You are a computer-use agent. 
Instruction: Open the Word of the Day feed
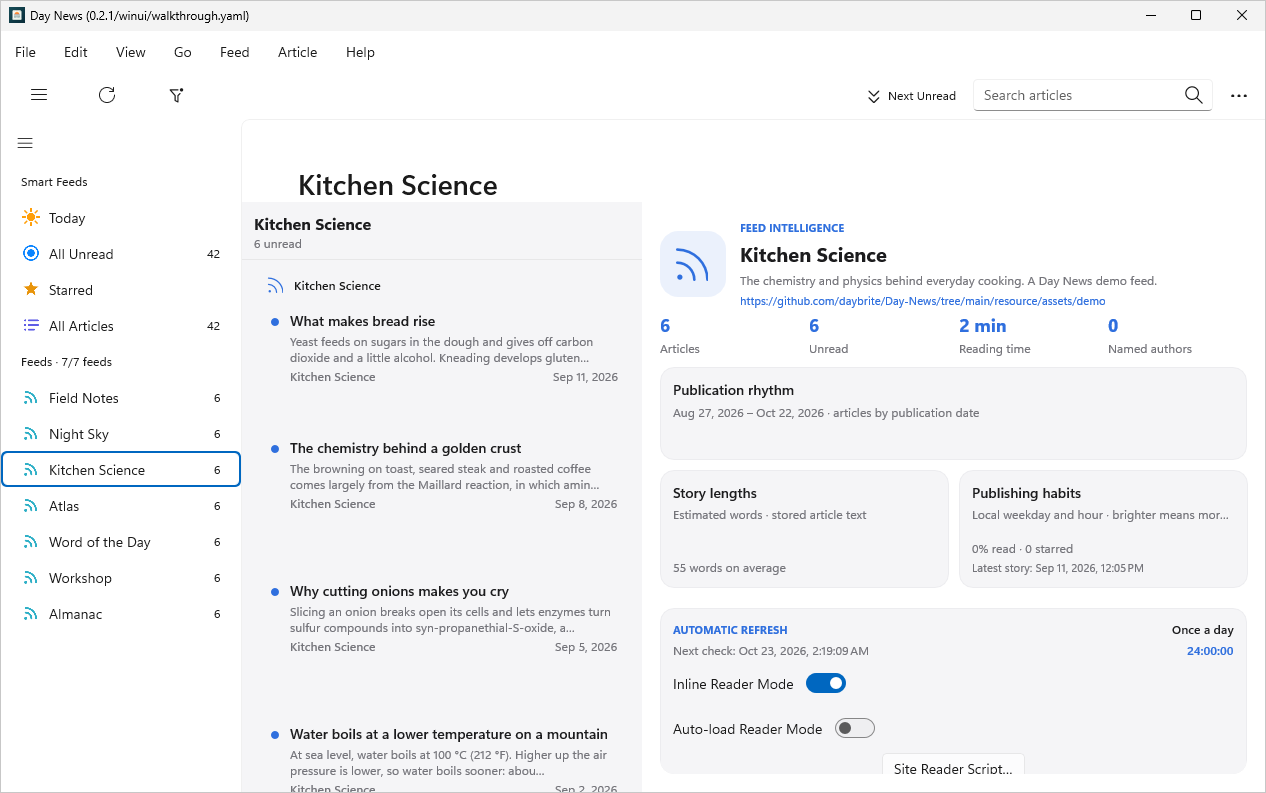121,542
